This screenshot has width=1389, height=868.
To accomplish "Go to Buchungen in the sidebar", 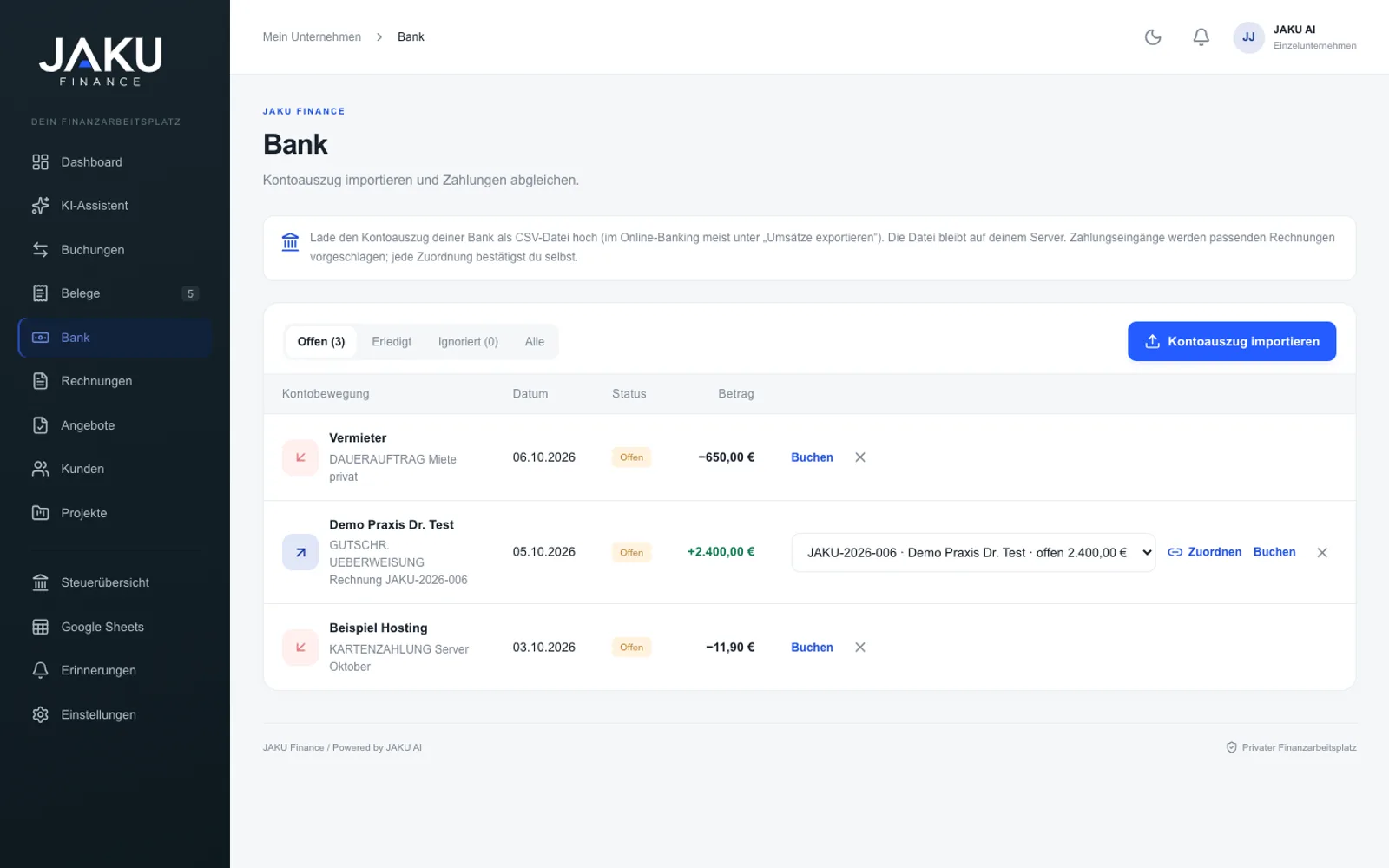I will pyautogui.click(x=115, y=250).
